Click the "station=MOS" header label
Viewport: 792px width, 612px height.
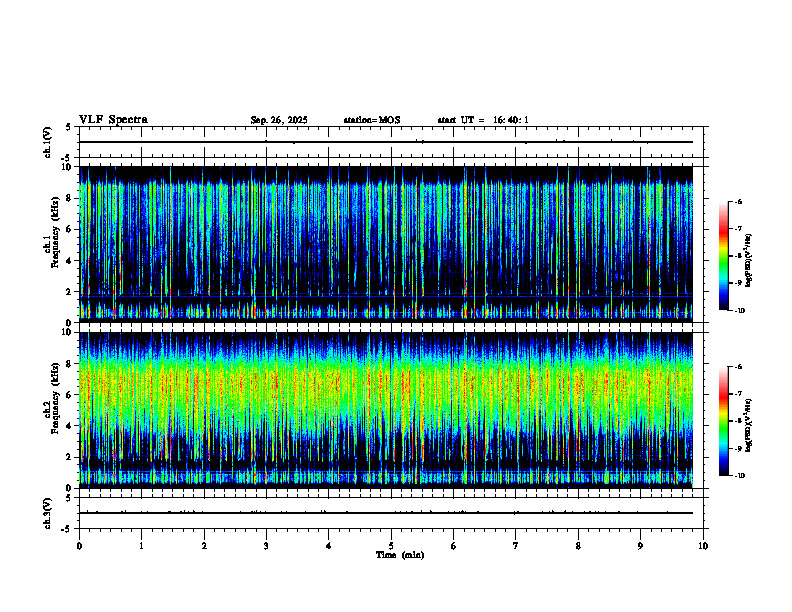tap(372, 120)
